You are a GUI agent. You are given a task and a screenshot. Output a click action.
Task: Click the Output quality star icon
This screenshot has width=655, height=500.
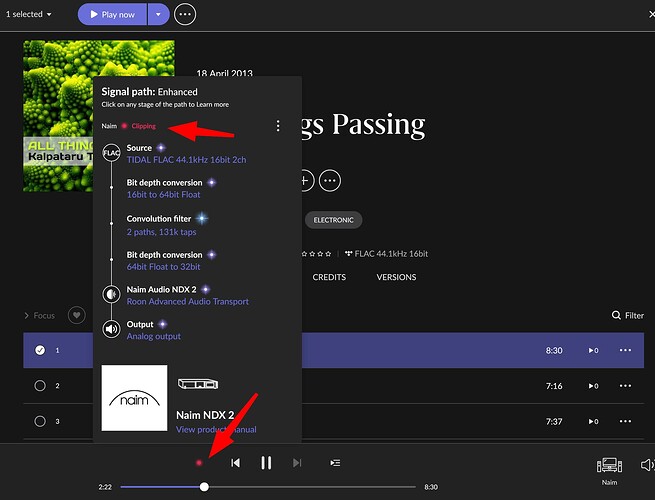click(163, 324)
